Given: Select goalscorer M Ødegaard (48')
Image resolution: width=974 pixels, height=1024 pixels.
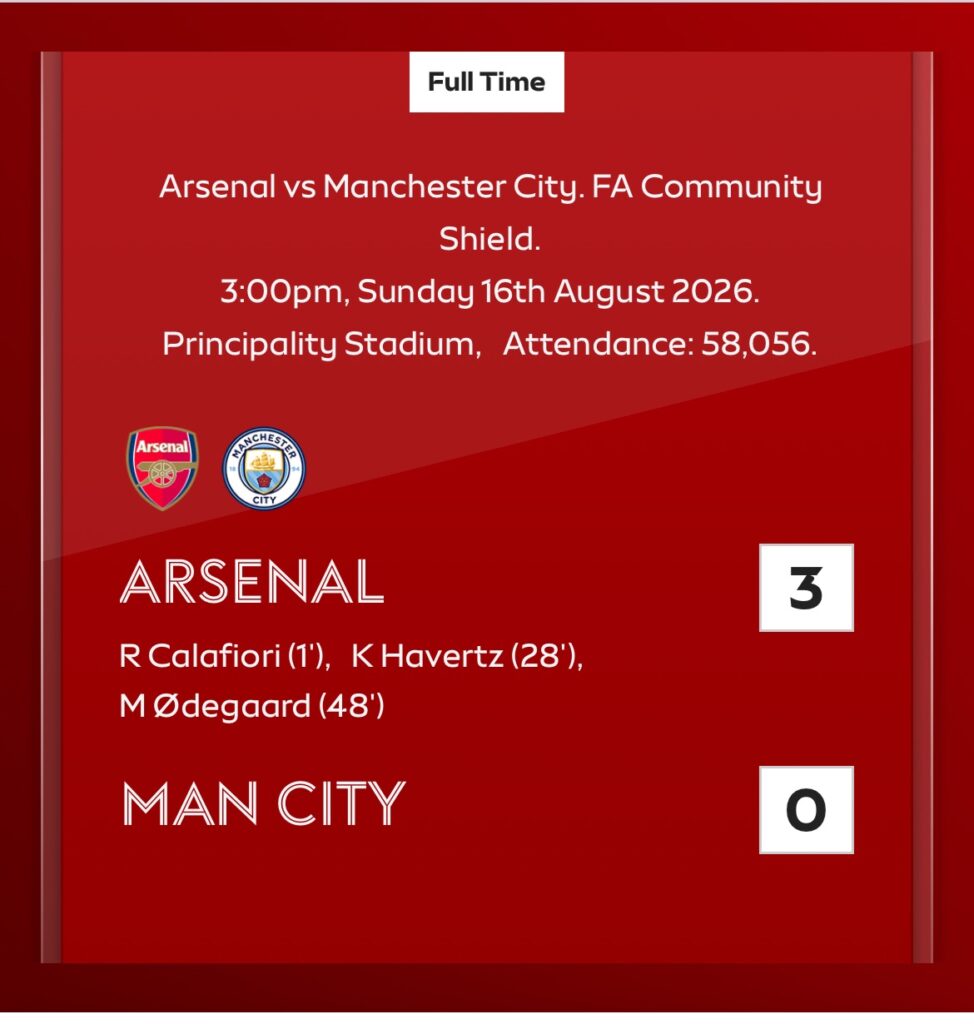Looking at the screenshot, I should click(252, 706).
